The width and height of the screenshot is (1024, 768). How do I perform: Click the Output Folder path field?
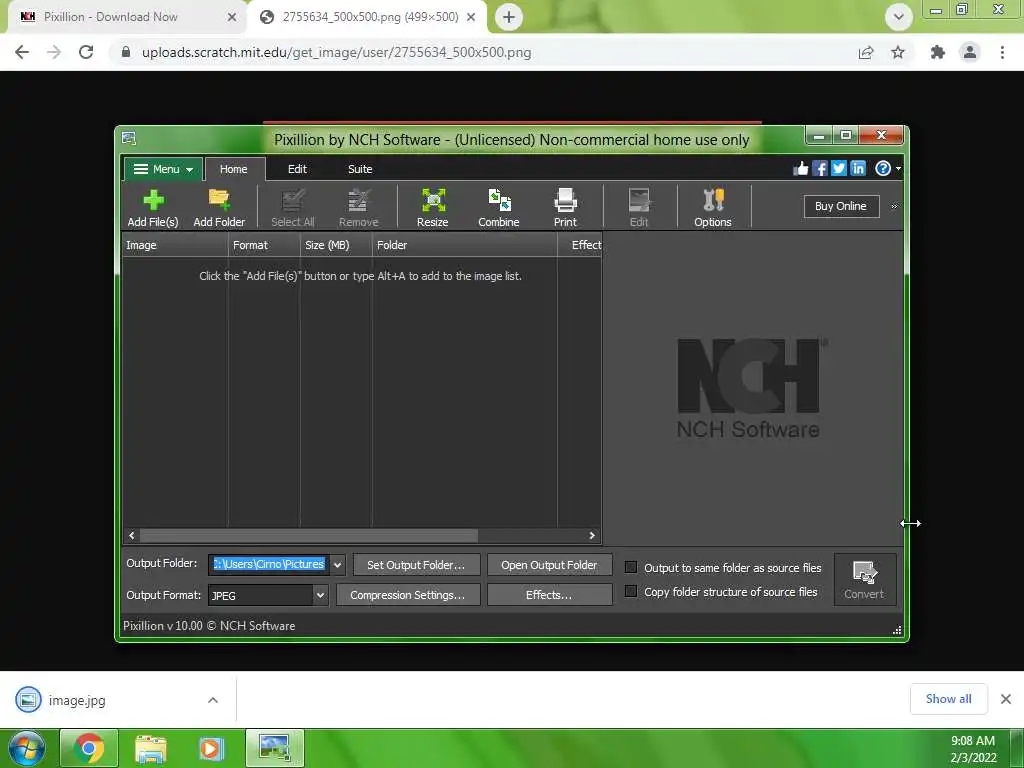tap(269, 564)
